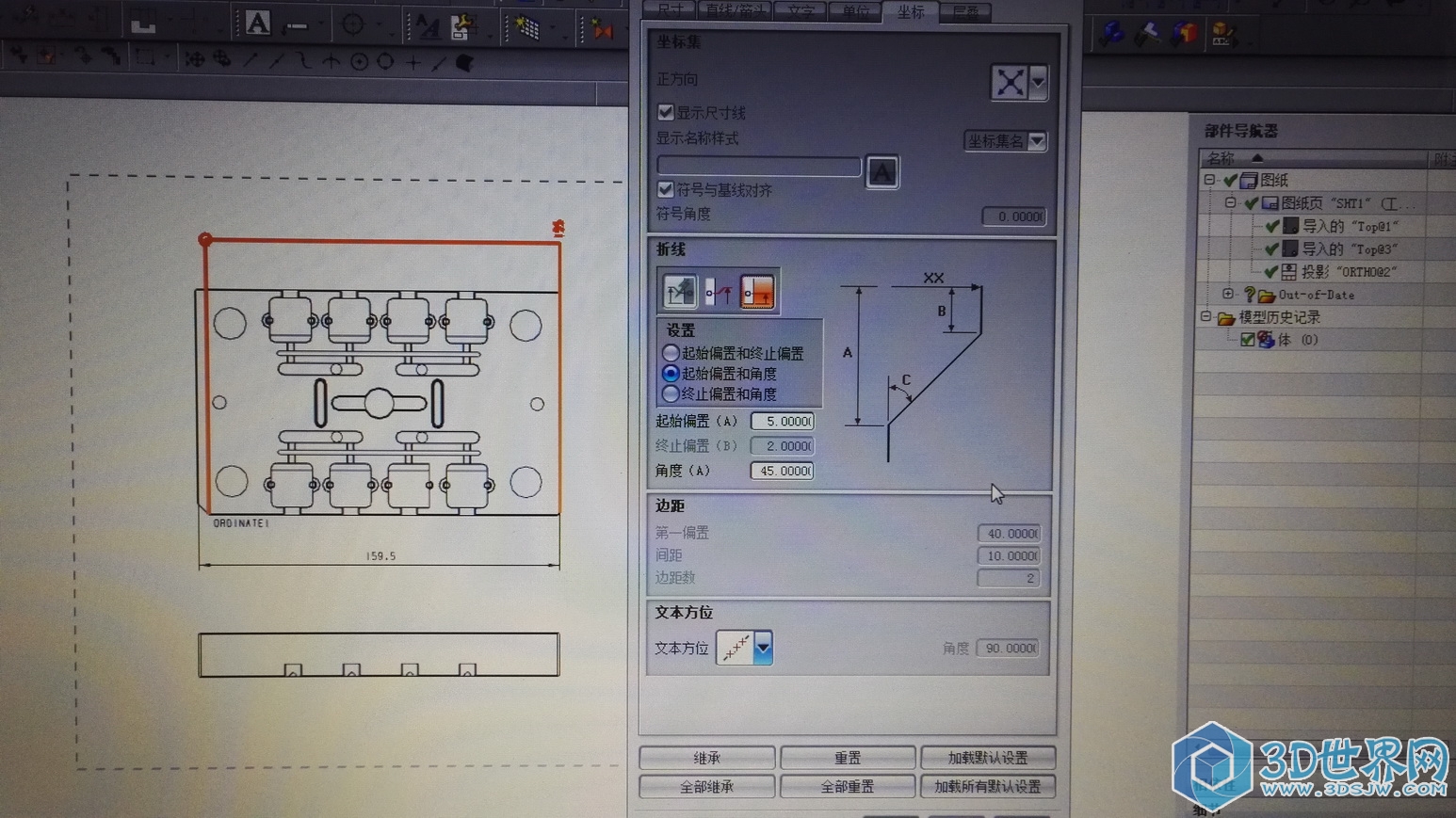Select the Note text 'A' tool in toolbar
This screenshot has width=1456, height=818.
(x=257, y=23)
